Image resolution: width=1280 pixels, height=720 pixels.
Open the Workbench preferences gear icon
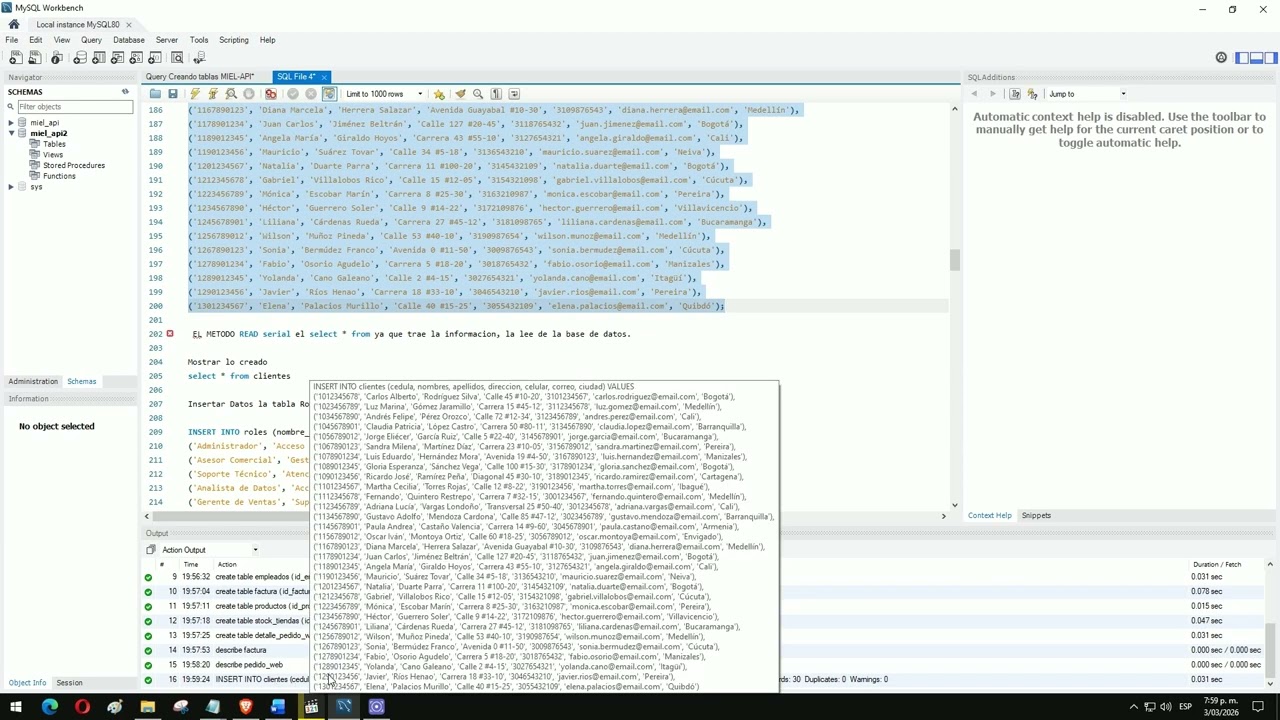[x=1221, y=58]
